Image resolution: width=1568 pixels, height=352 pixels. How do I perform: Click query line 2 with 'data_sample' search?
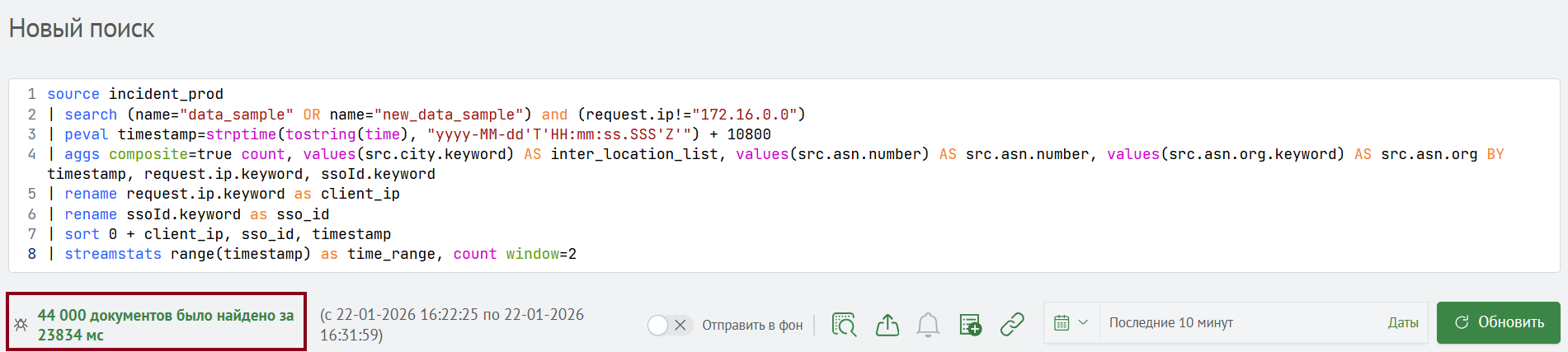pos(426,115)
